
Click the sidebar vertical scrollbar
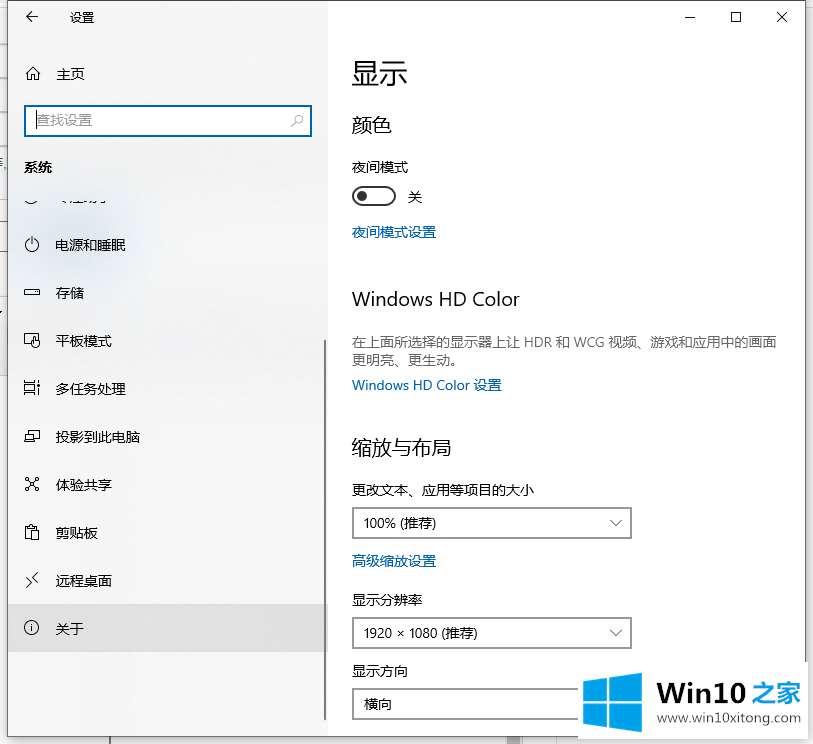point(325,529)
